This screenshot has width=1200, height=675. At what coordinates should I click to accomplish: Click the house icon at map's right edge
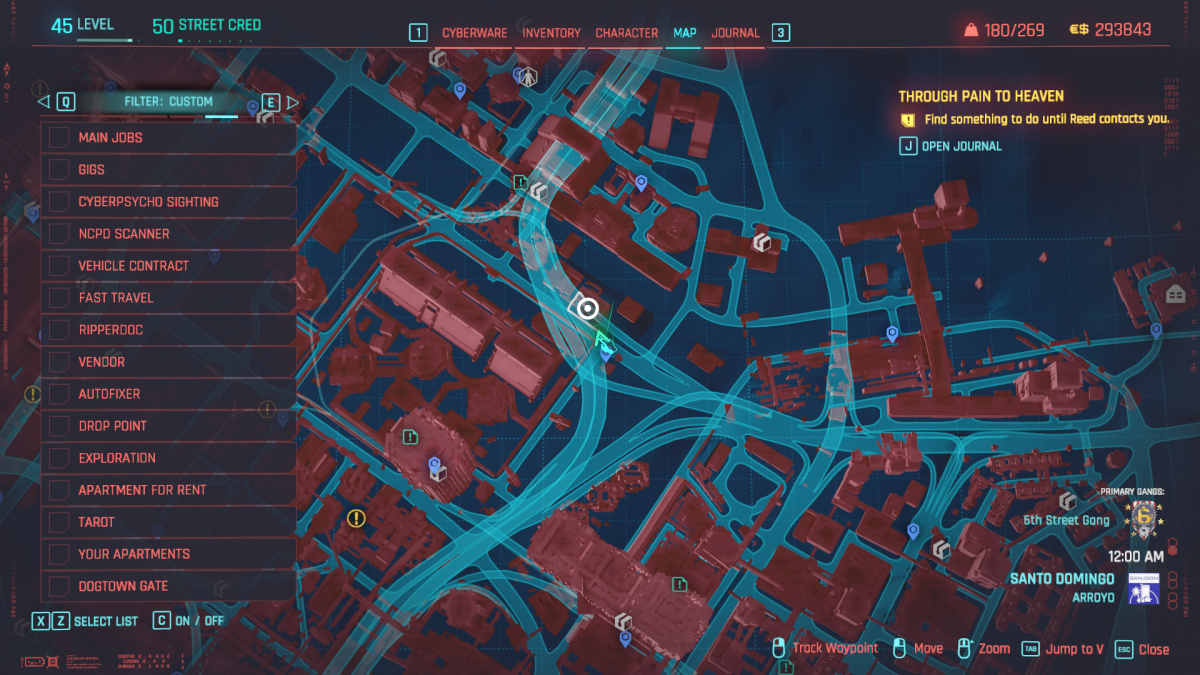click(x=1176, y=294)
